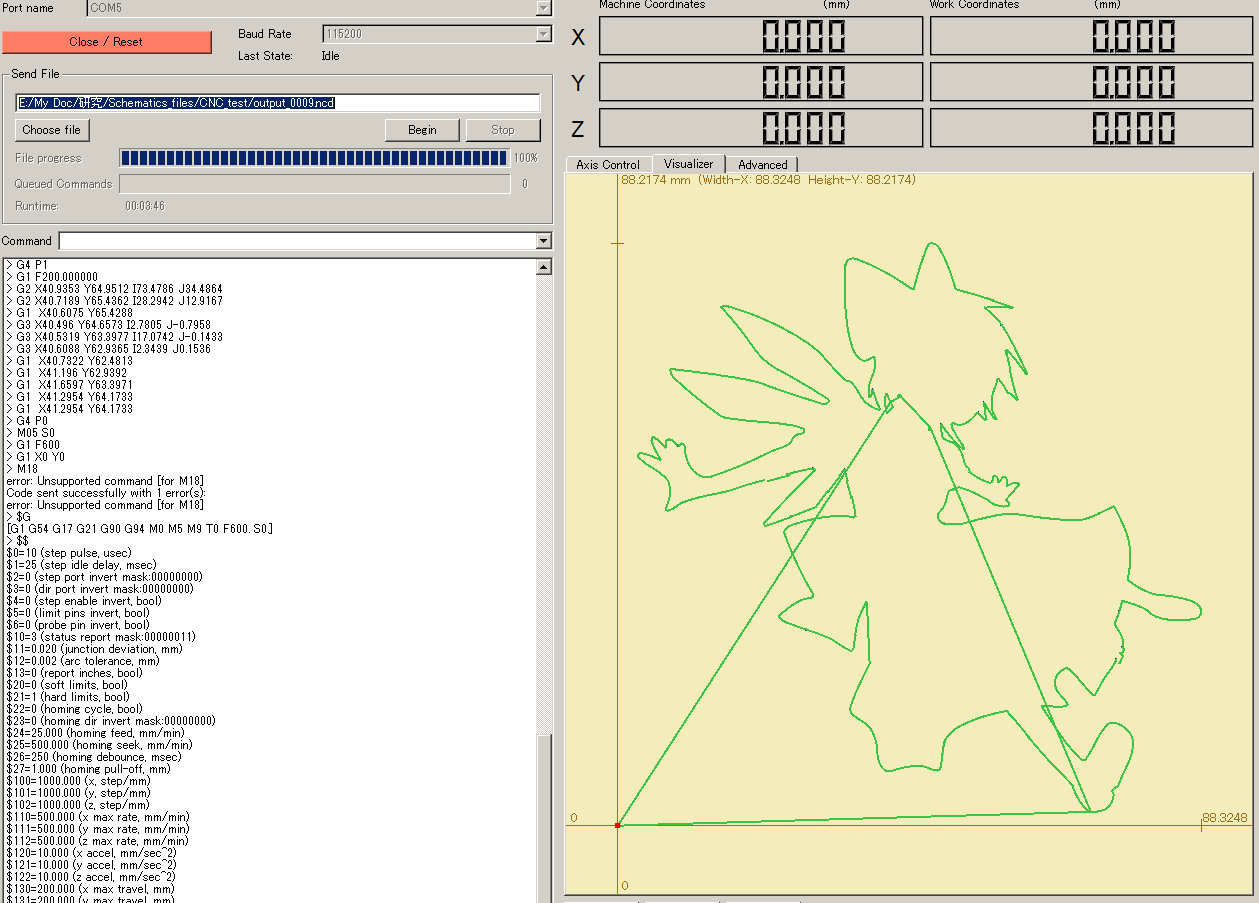Click the '$101=1000.000 (y, step/mm)' line
1259x903 pixels.
[x=77, y=793]
